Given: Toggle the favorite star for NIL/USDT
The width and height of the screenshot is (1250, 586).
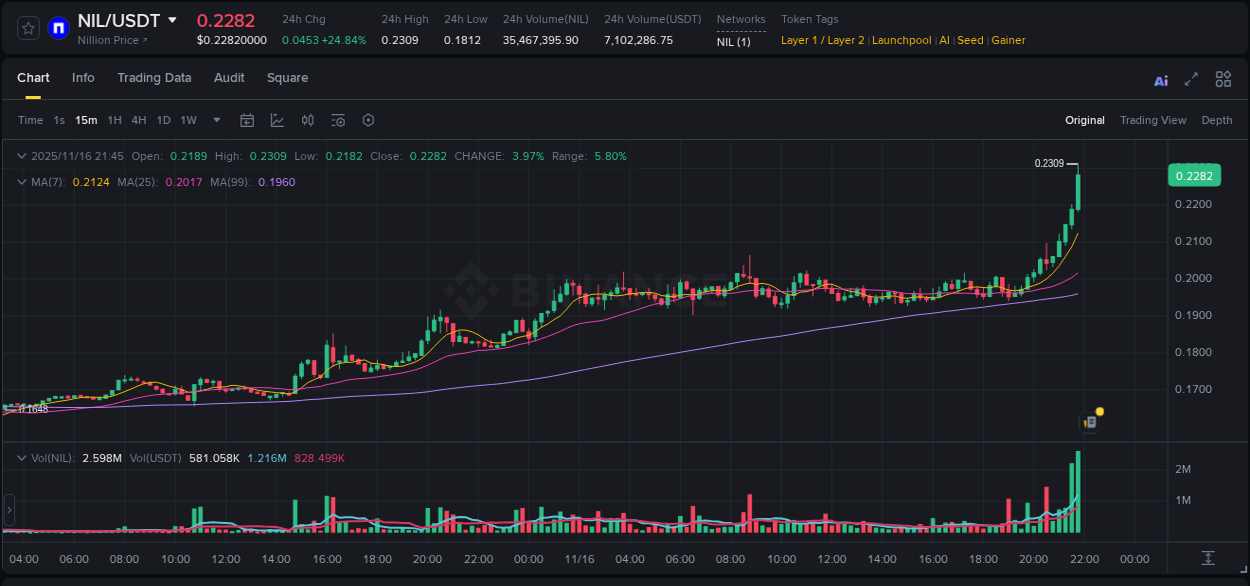Looking at the screenshot, I should (x=27, y=28).
